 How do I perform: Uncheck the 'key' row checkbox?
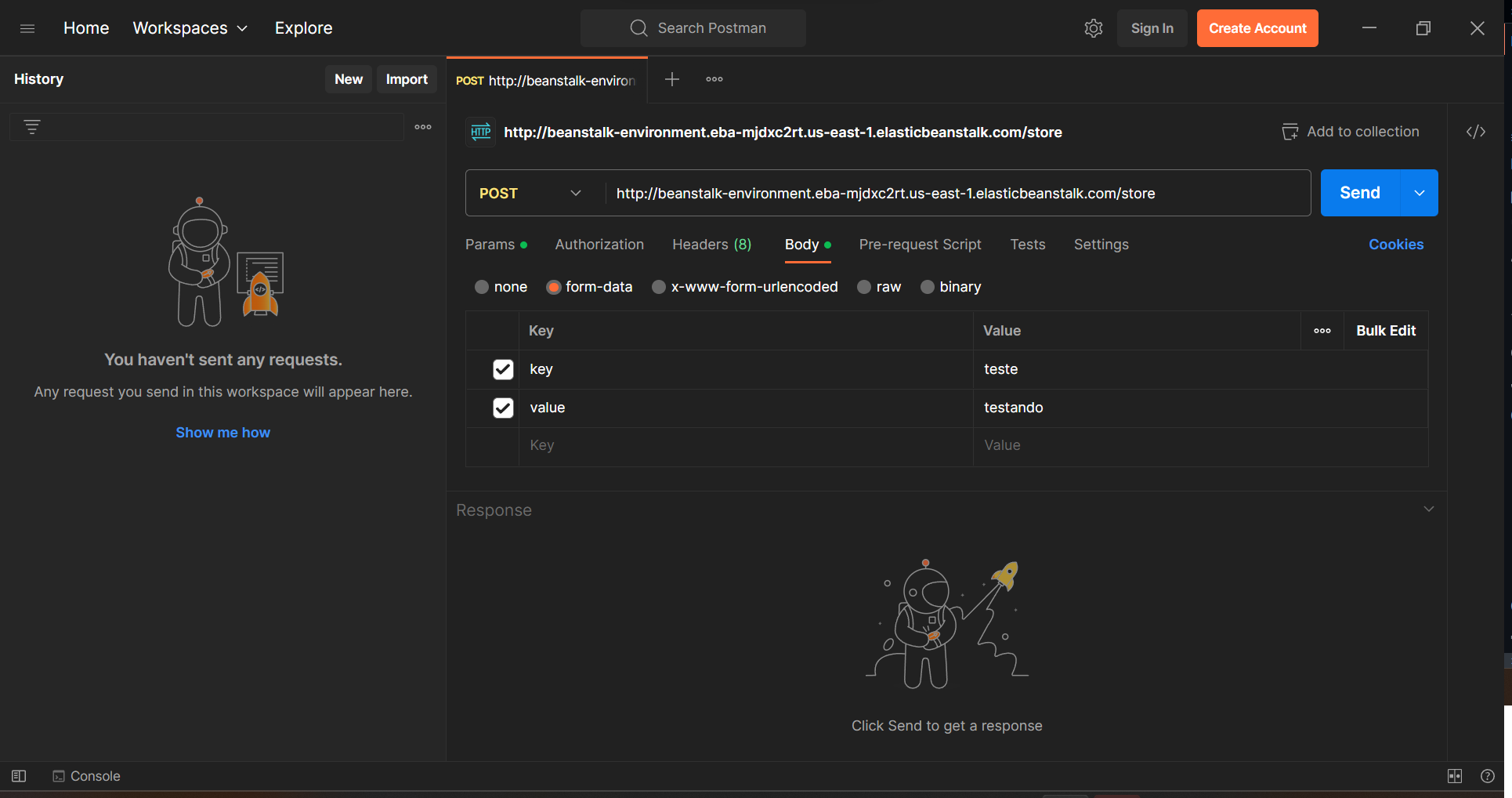(x=503, y=369)
